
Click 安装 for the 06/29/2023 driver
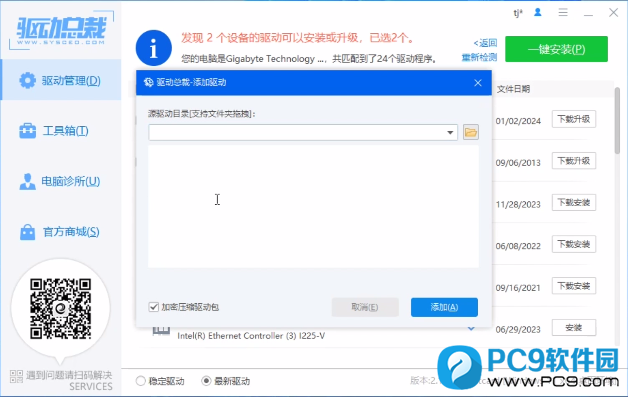click(574, 328)
